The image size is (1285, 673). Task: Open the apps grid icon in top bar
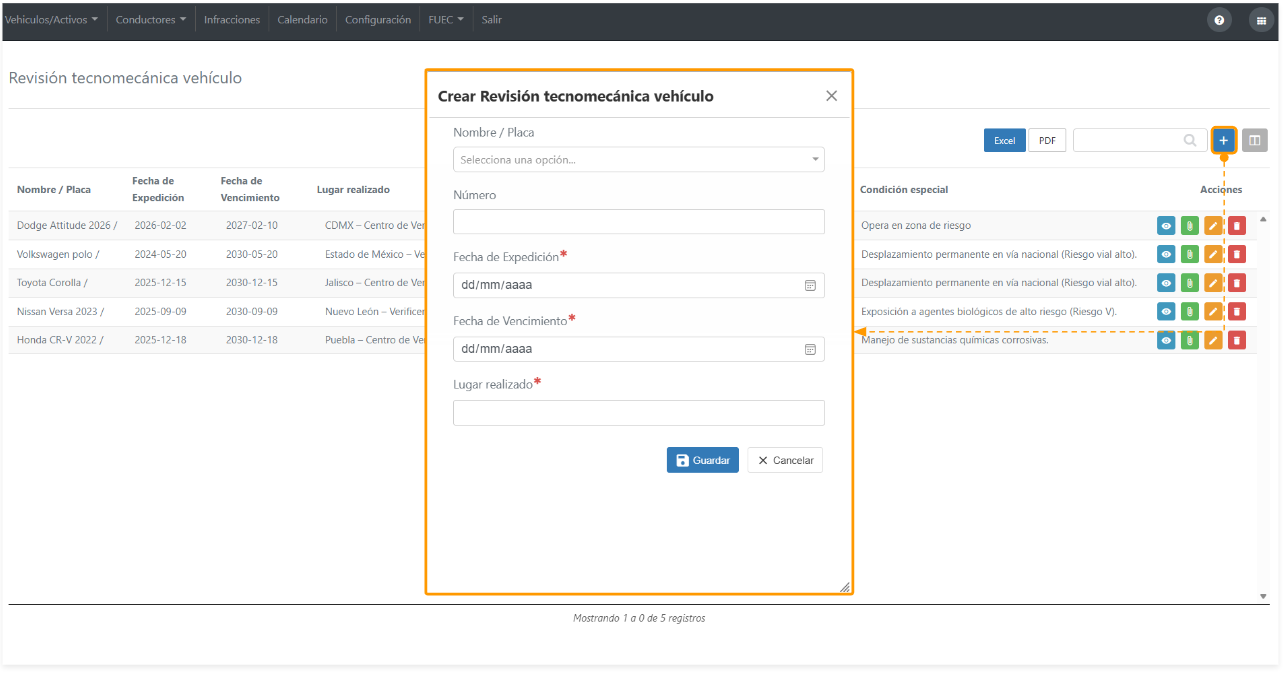(1261, 20)
